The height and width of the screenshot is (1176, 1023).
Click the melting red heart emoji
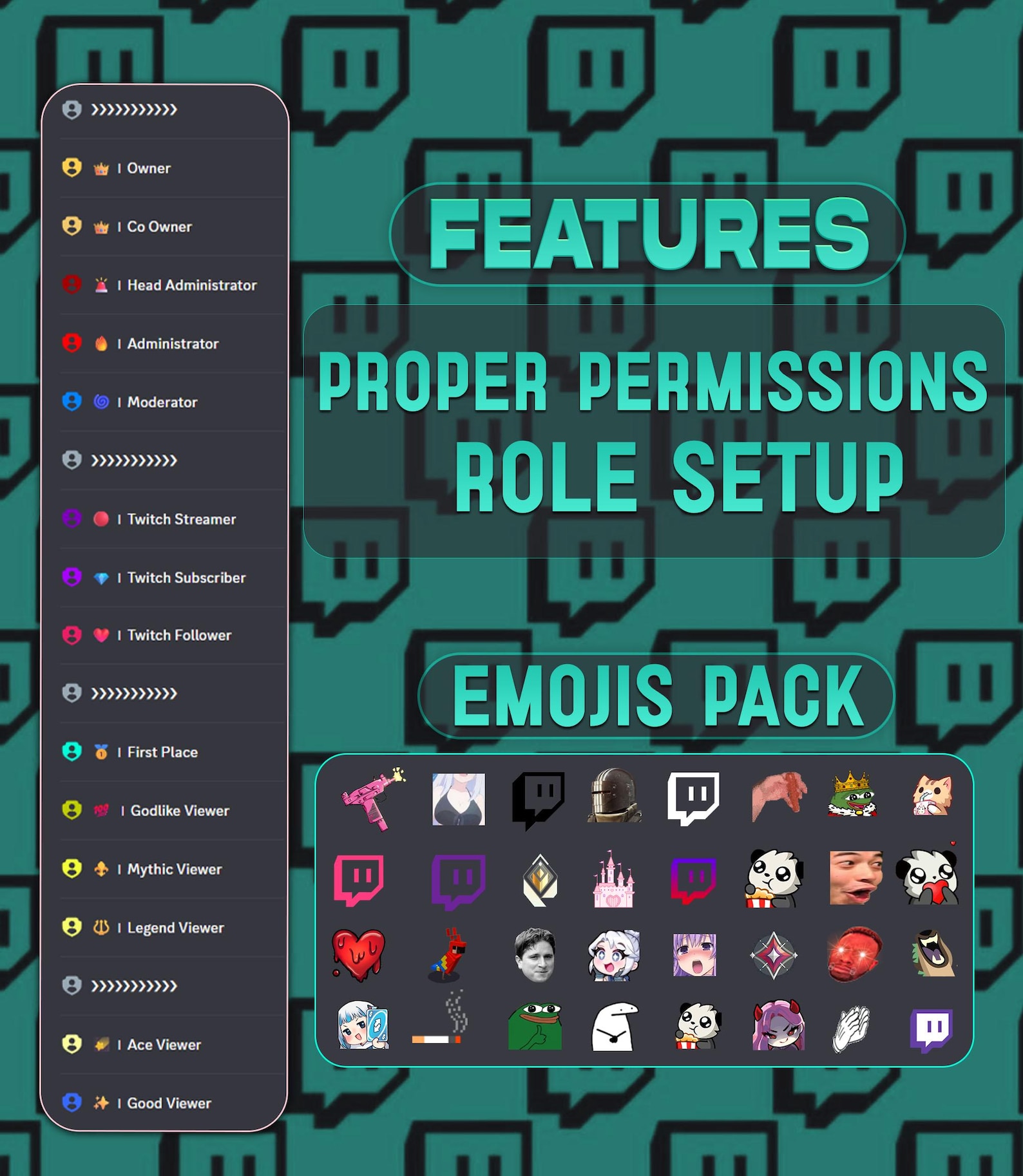click(x=358, y=954)
